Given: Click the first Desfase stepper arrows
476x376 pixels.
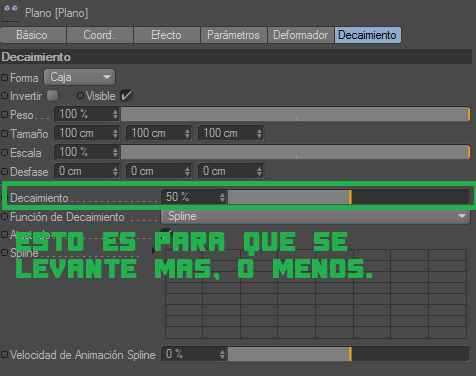Looking at the screenshot, I should tap(115, 171).
